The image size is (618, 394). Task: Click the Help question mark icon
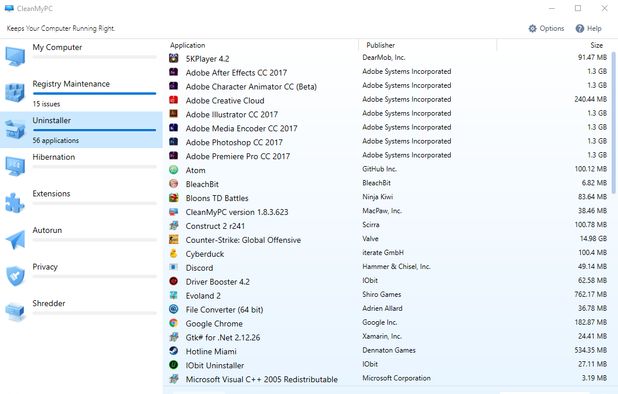point(580,28)
